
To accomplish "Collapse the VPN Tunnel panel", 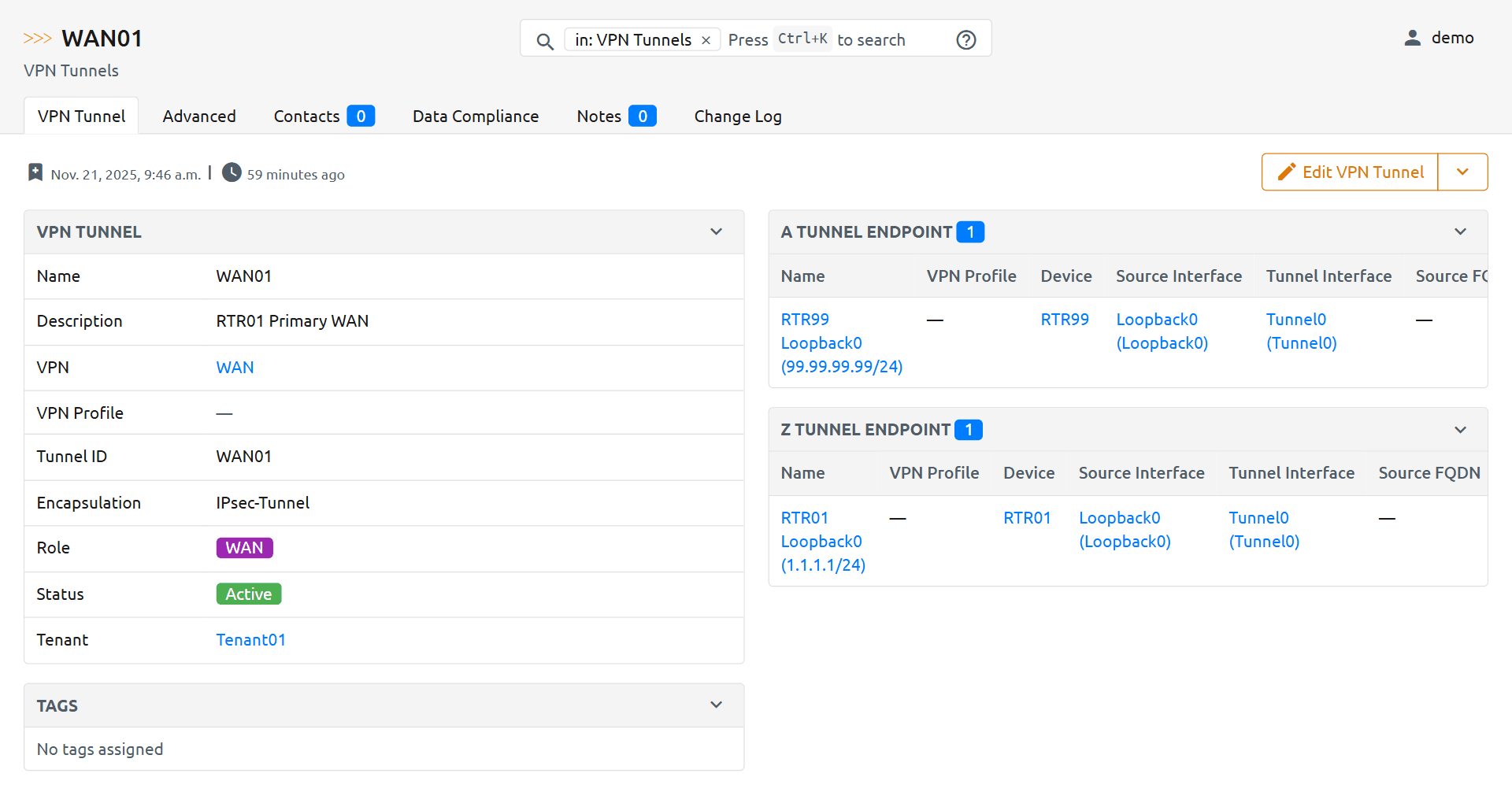I will pyautogui.click(x=716, y=232).
